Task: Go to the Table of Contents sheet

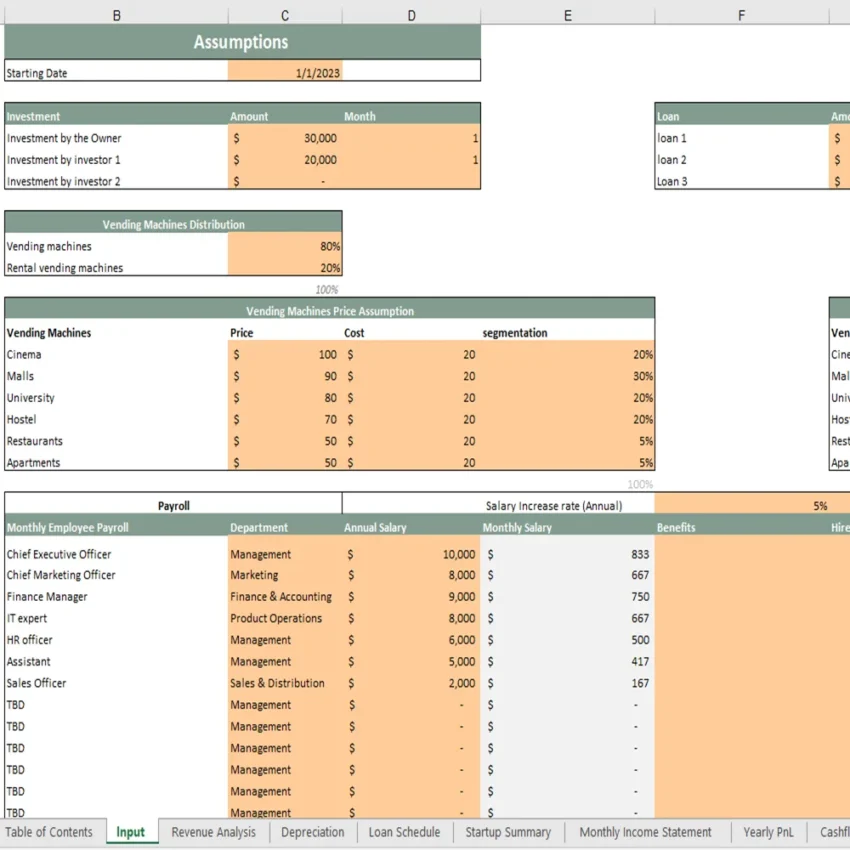Action: coord(49,831)
